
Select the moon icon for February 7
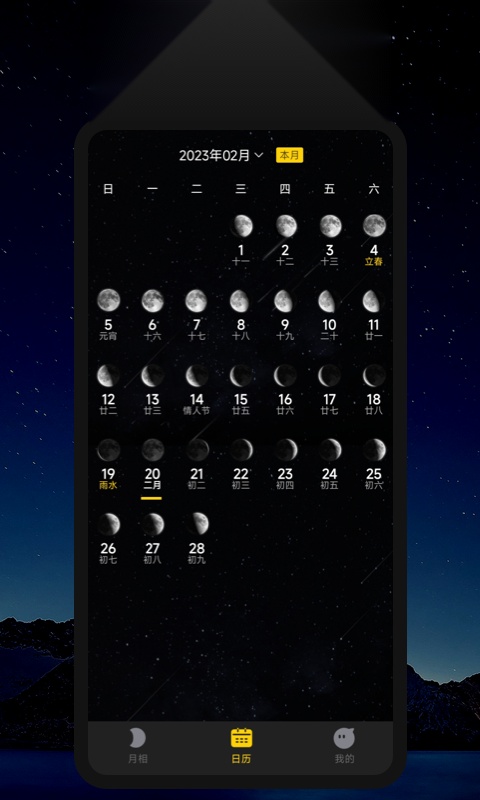(196, 301)
